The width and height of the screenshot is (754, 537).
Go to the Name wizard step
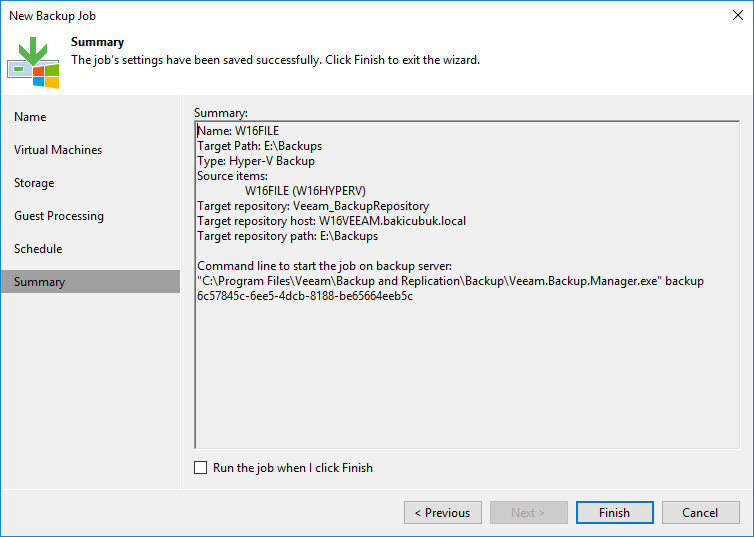(30, 117)
